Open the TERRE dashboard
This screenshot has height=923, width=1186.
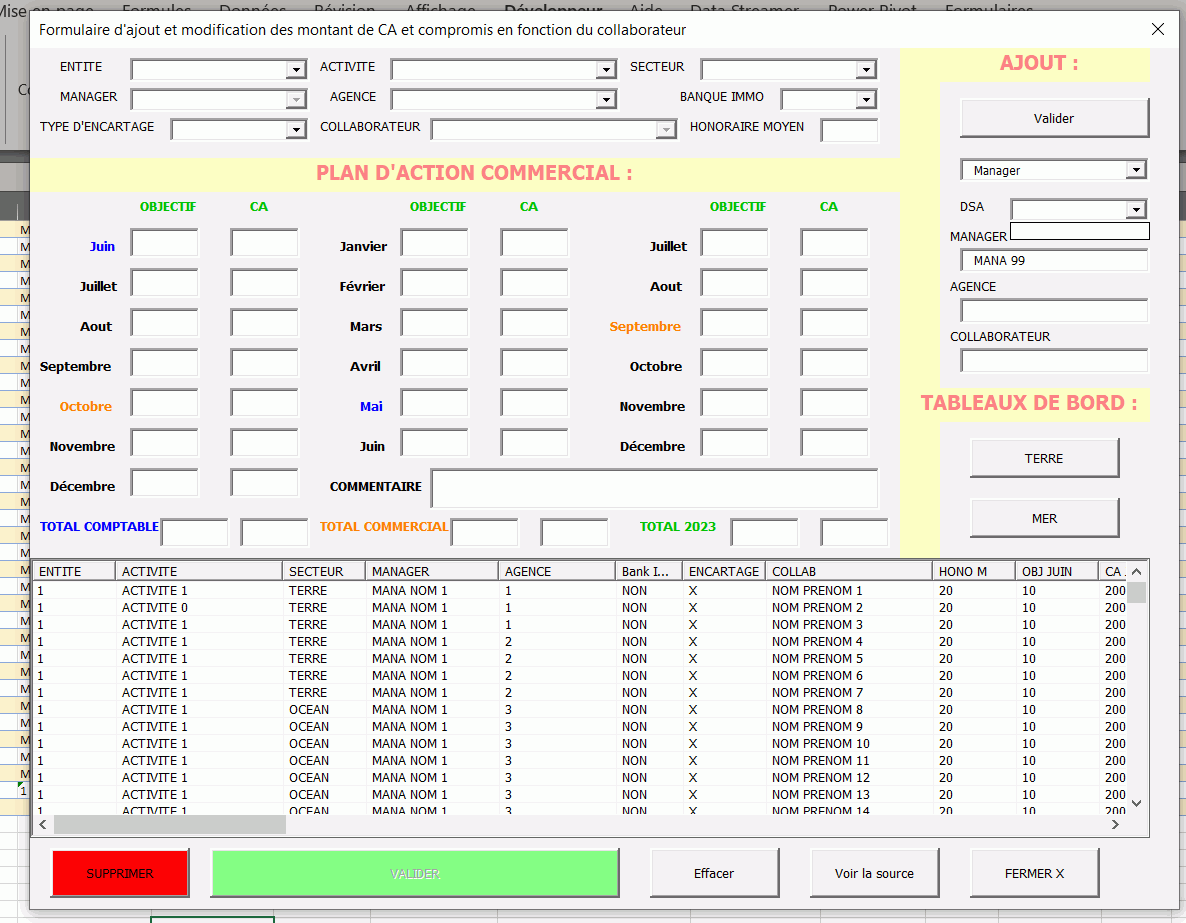point(1044,458)
